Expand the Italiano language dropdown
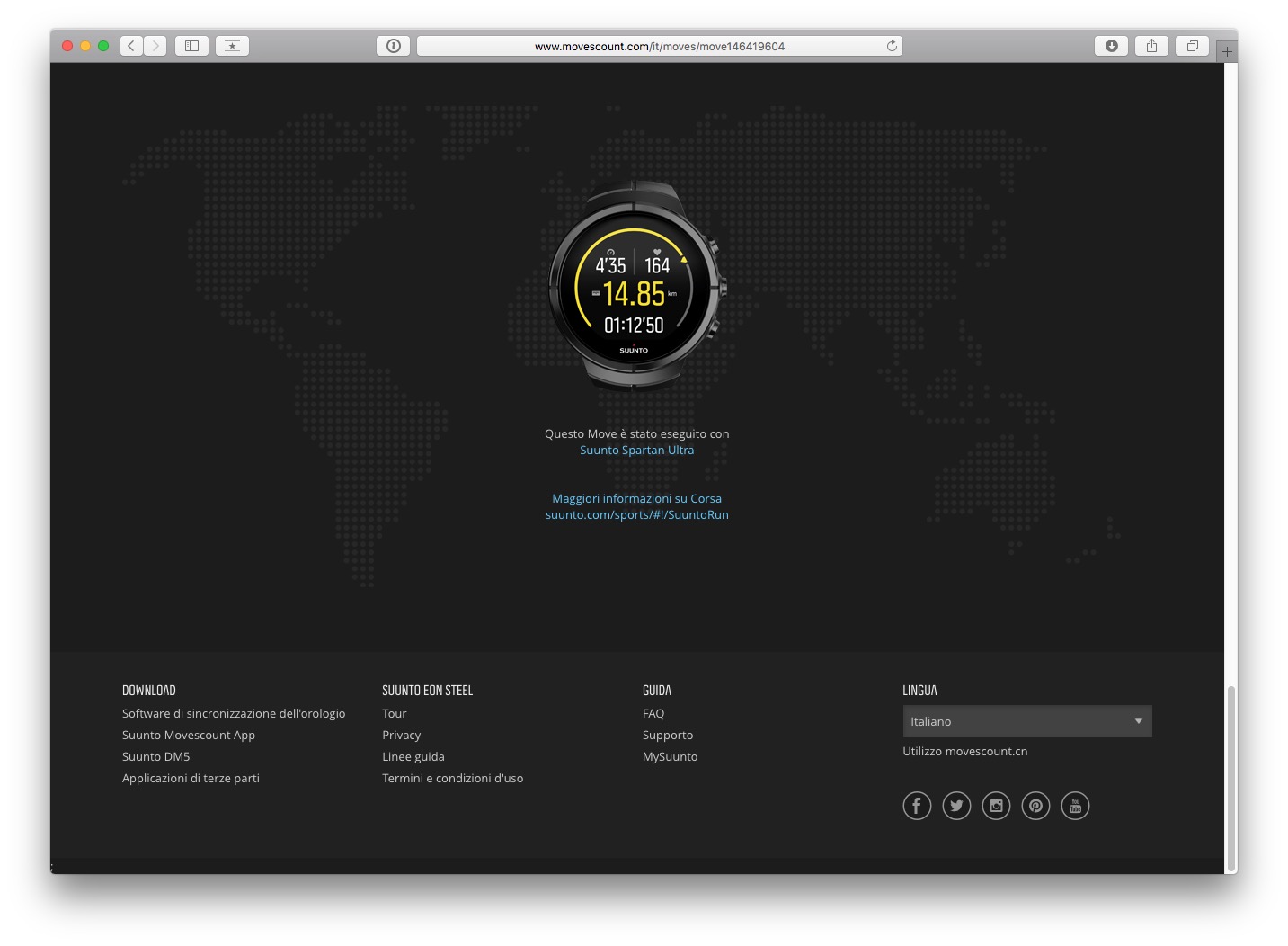1288x946 pixels. point(1027,721)
